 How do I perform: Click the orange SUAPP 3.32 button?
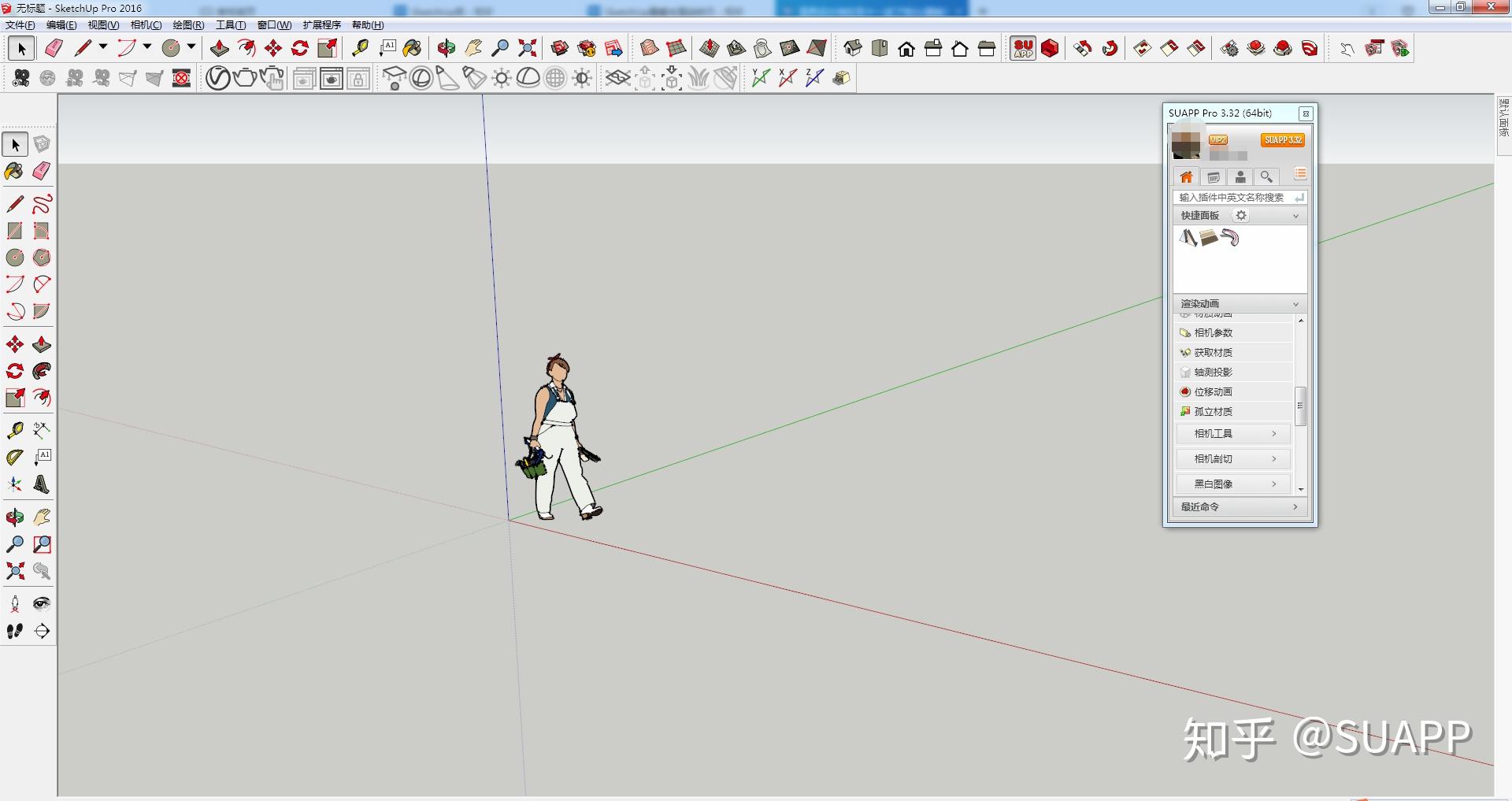point(1282,139)
